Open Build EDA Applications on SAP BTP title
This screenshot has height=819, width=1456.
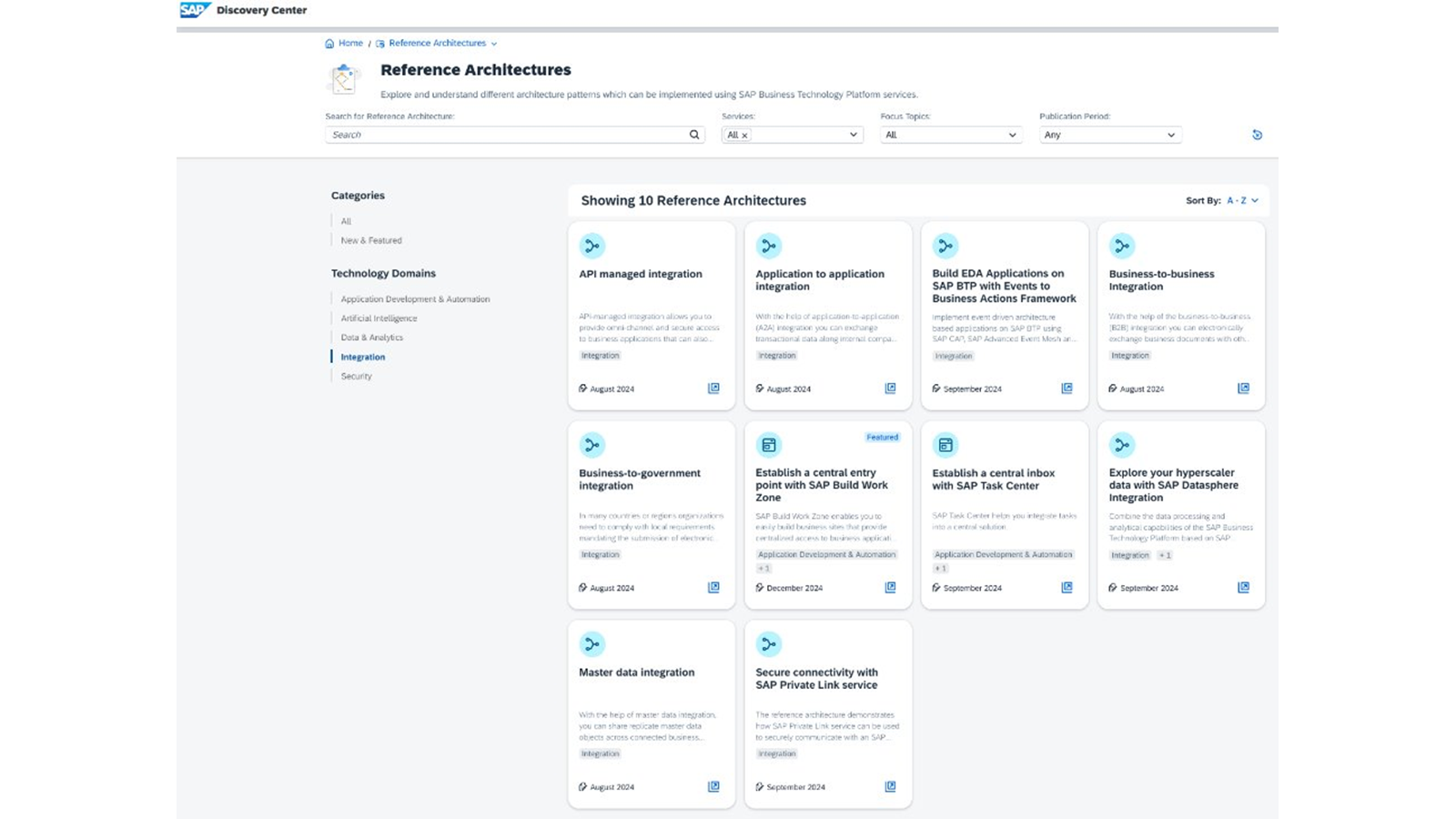pos(1004,286)
